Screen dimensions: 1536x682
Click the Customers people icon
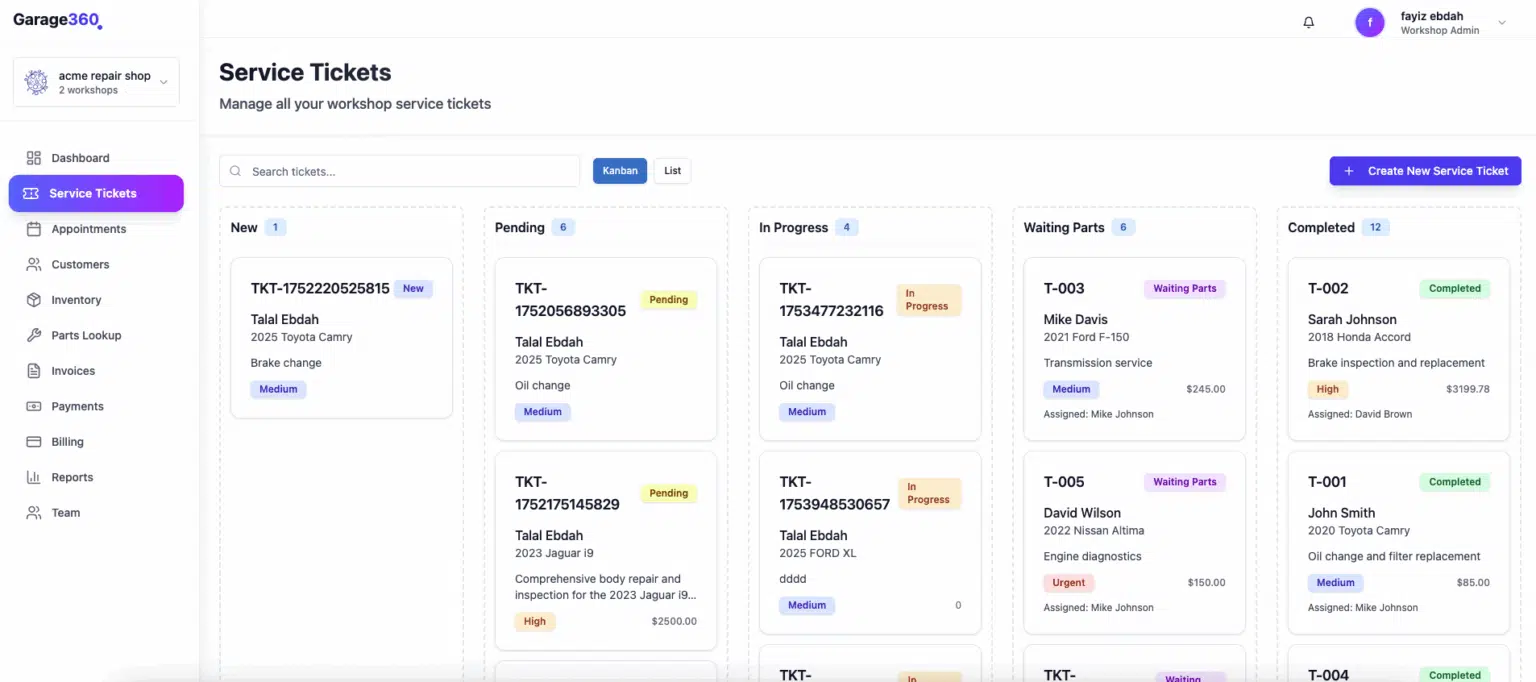point(33,264)
